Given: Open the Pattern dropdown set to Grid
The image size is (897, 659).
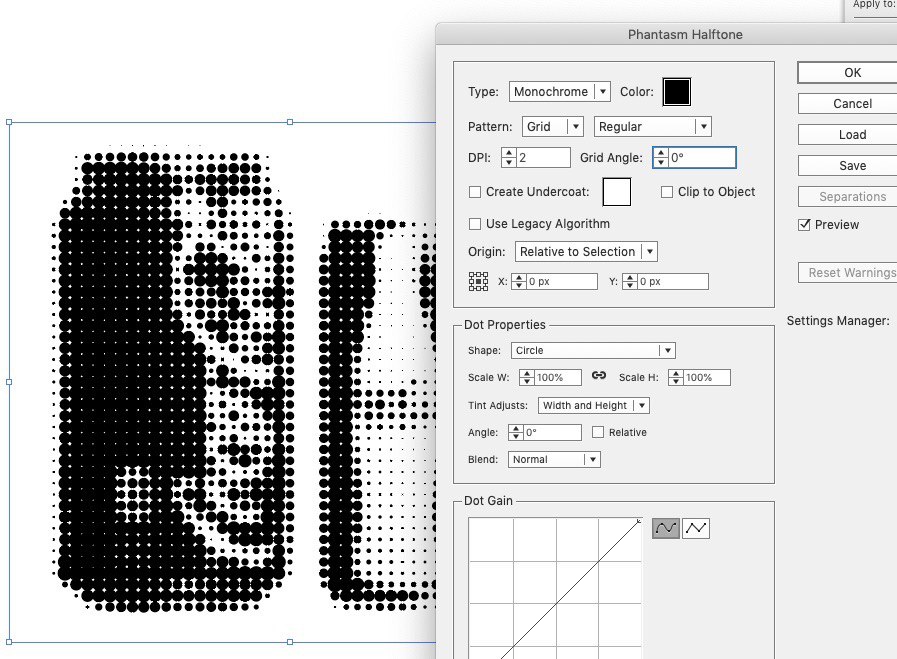Looking at the screenshot, I should click(x=552, y=126).
